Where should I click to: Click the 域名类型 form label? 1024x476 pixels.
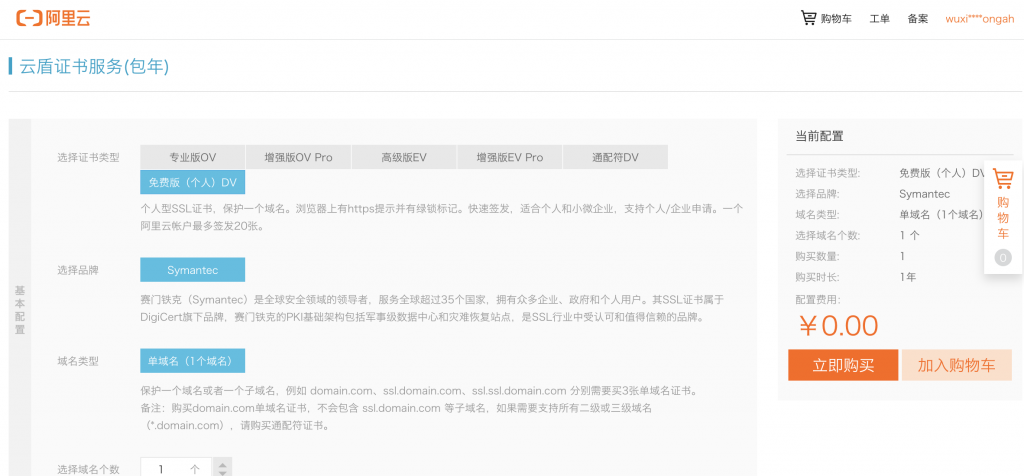[78, 361]
